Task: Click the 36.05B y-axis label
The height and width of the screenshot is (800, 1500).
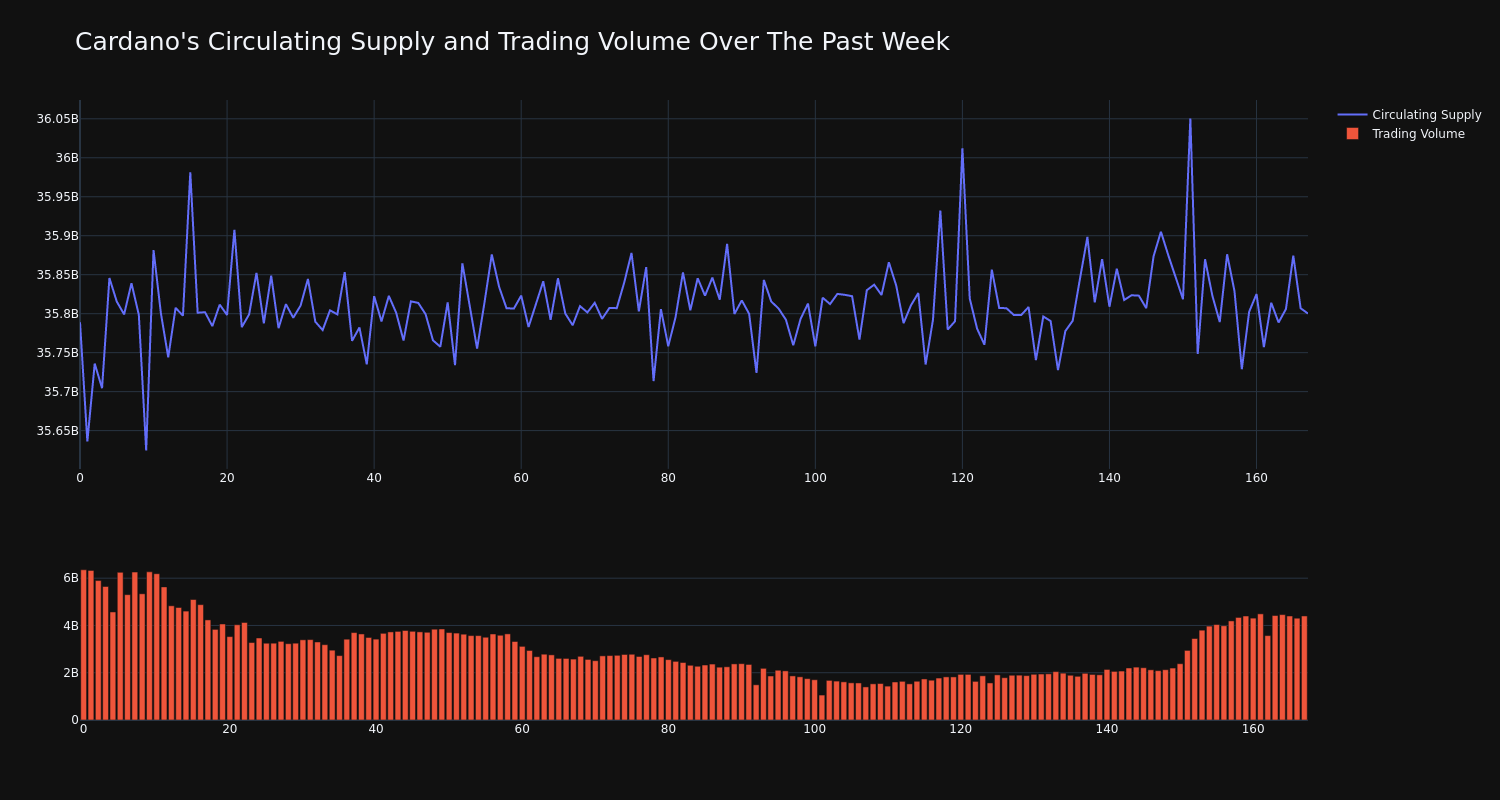Action: tap(57, 119)
